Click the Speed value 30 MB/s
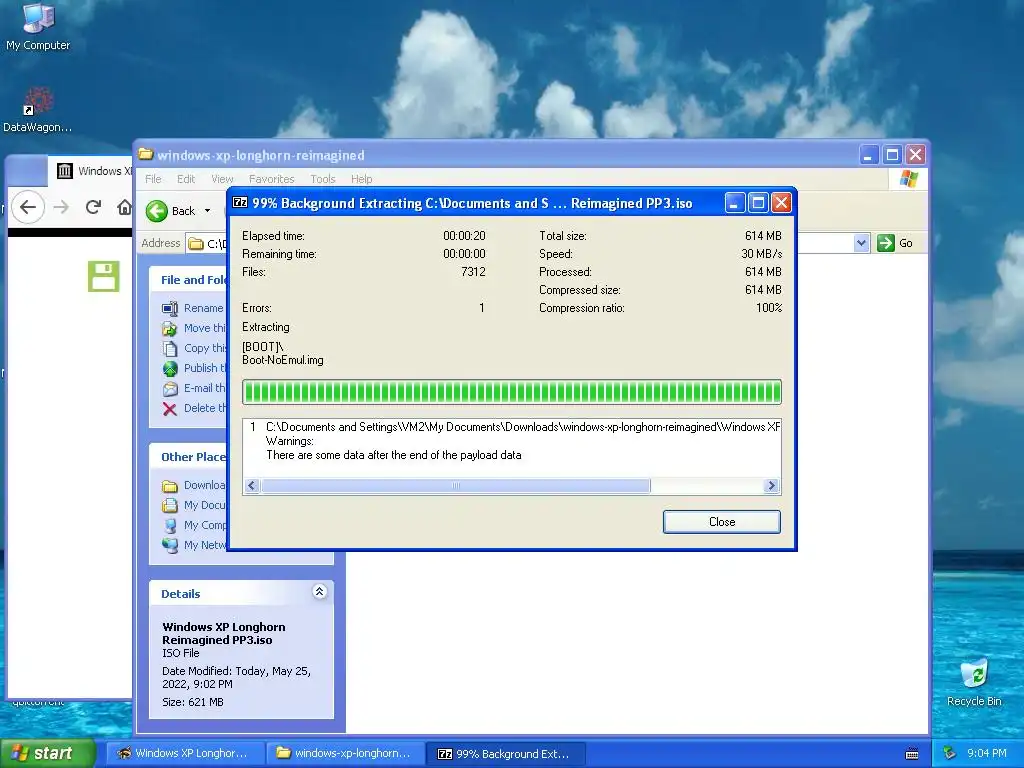 click(761, 254)
